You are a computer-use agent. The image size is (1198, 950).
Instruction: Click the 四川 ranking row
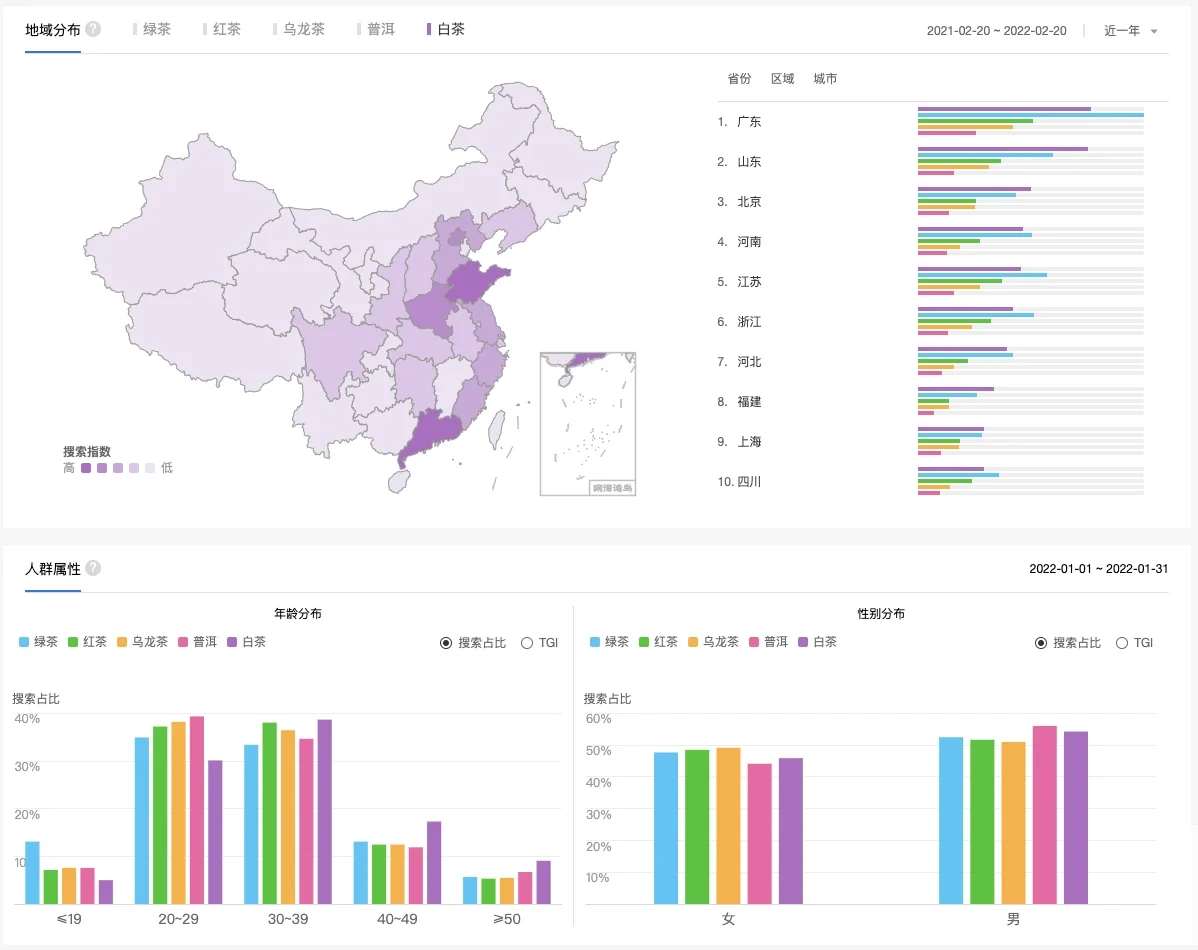point(931,481)
